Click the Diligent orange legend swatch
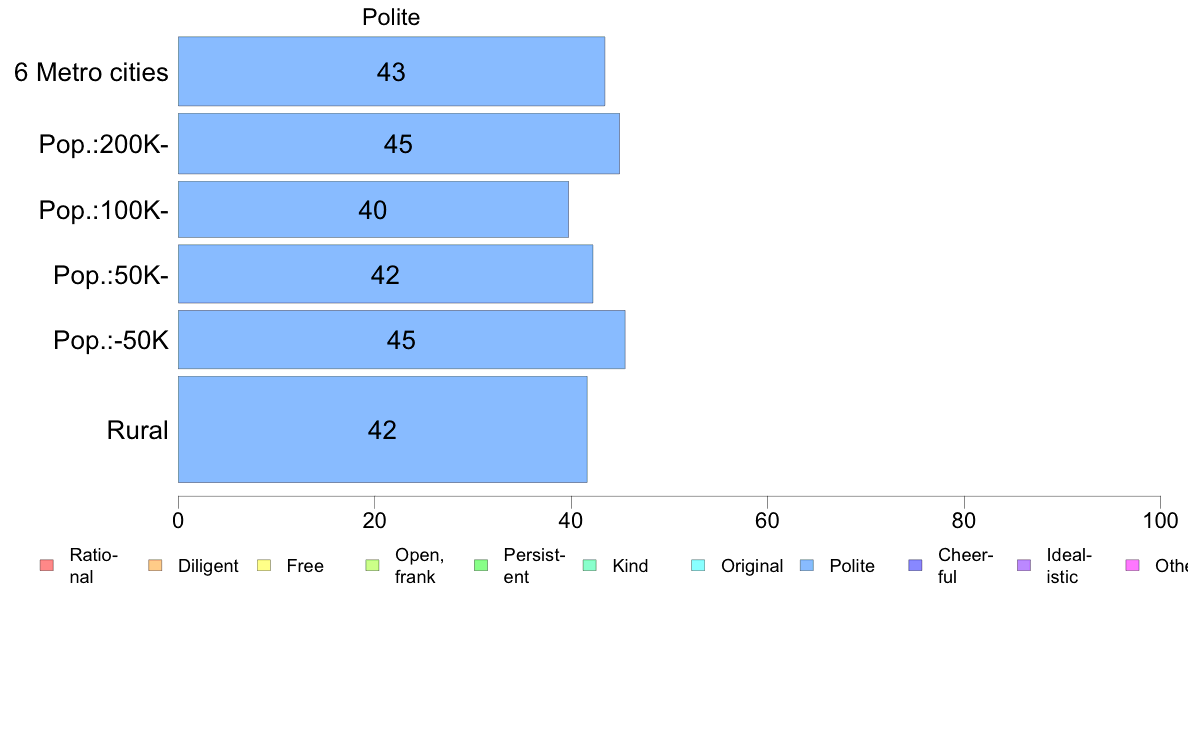Screen dimensions: 1188x736 pos(155,565)
